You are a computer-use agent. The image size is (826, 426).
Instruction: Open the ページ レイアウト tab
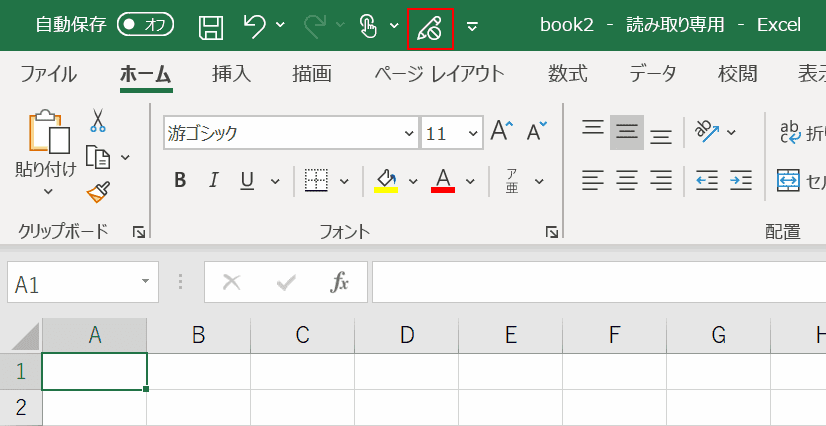click(439, 74)
